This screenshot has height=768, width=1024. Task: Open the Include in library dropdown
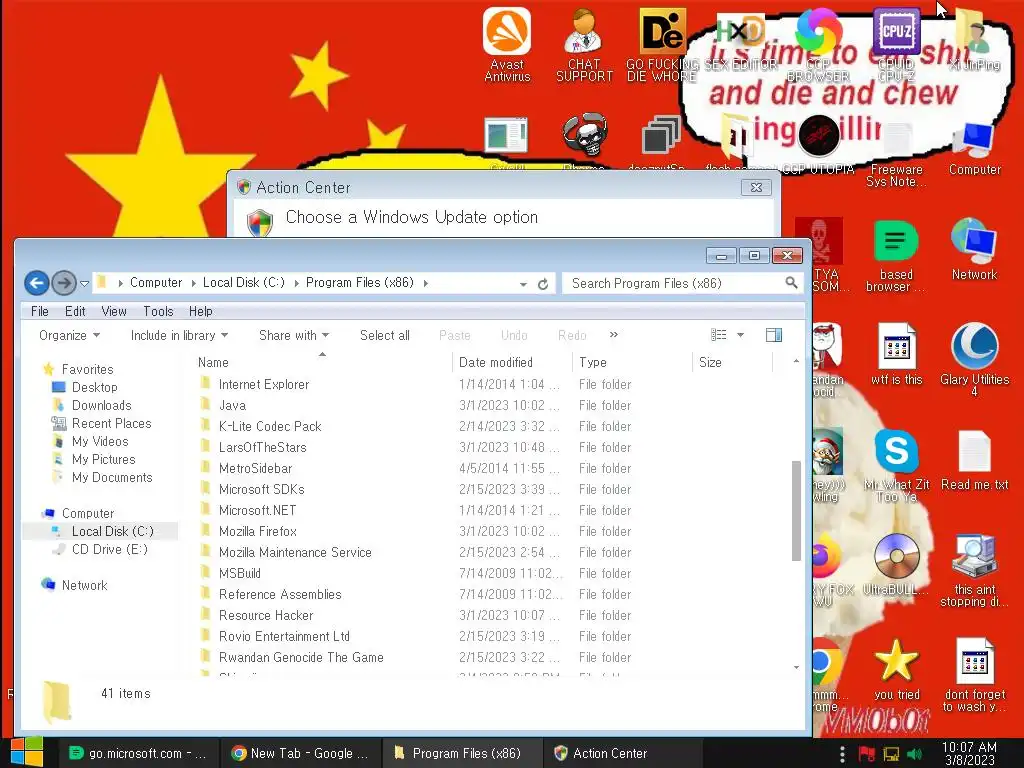(x=179, y=335)
